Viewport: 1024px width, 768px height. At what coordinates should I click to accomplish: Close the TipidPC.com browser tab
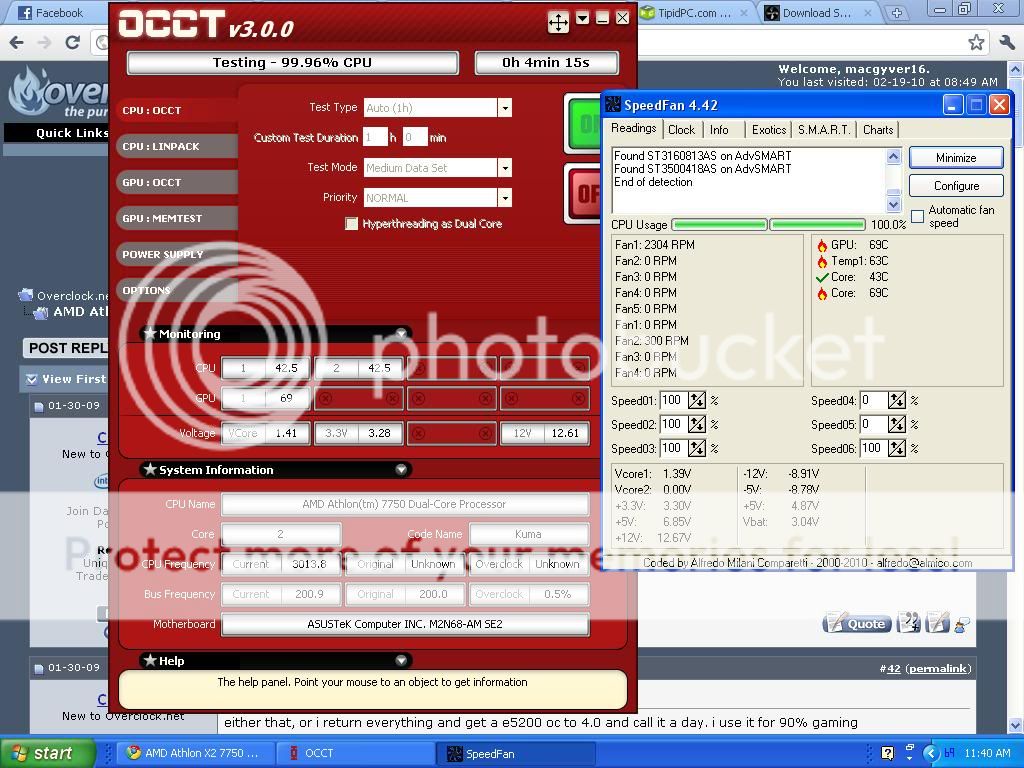[744, 13]
